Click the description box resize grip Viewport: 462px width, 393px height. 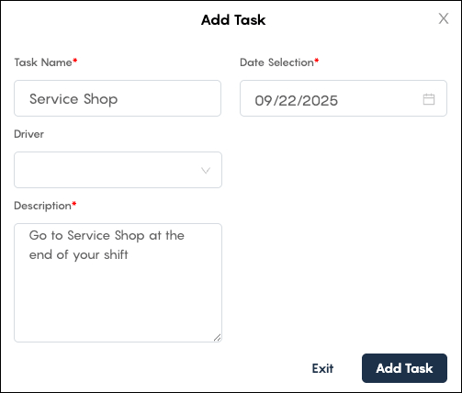pos(217,338)
